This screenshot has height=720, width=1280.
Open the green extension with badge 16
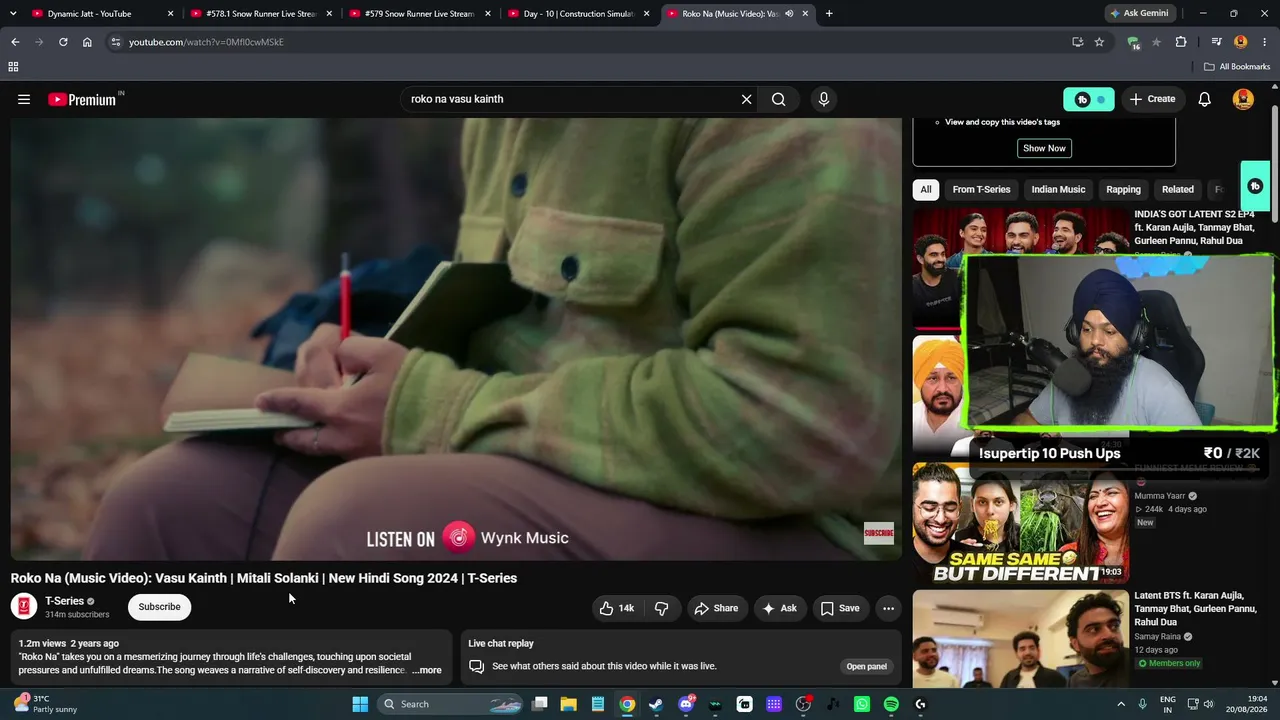pos(1133,42)
